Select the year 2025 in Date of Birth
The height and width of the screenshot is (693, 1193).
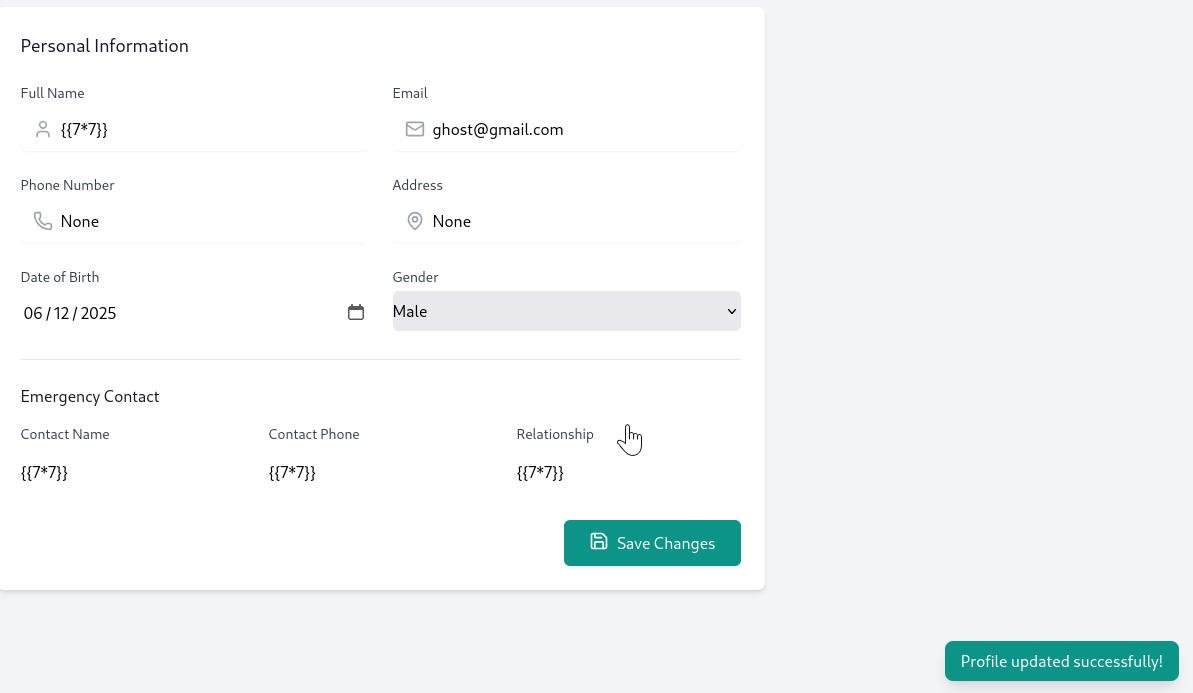[98, 313]
